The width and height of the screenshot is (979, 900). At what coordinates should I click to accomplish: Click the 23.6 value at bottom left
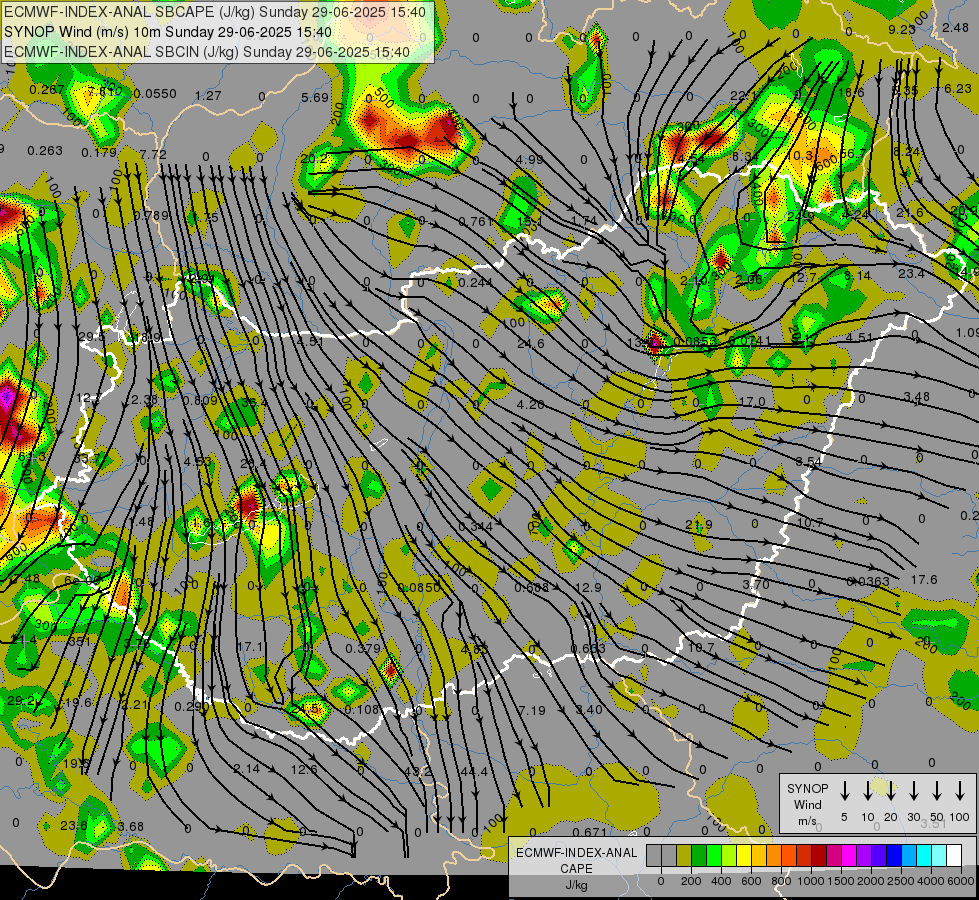(x=74, y=826)
